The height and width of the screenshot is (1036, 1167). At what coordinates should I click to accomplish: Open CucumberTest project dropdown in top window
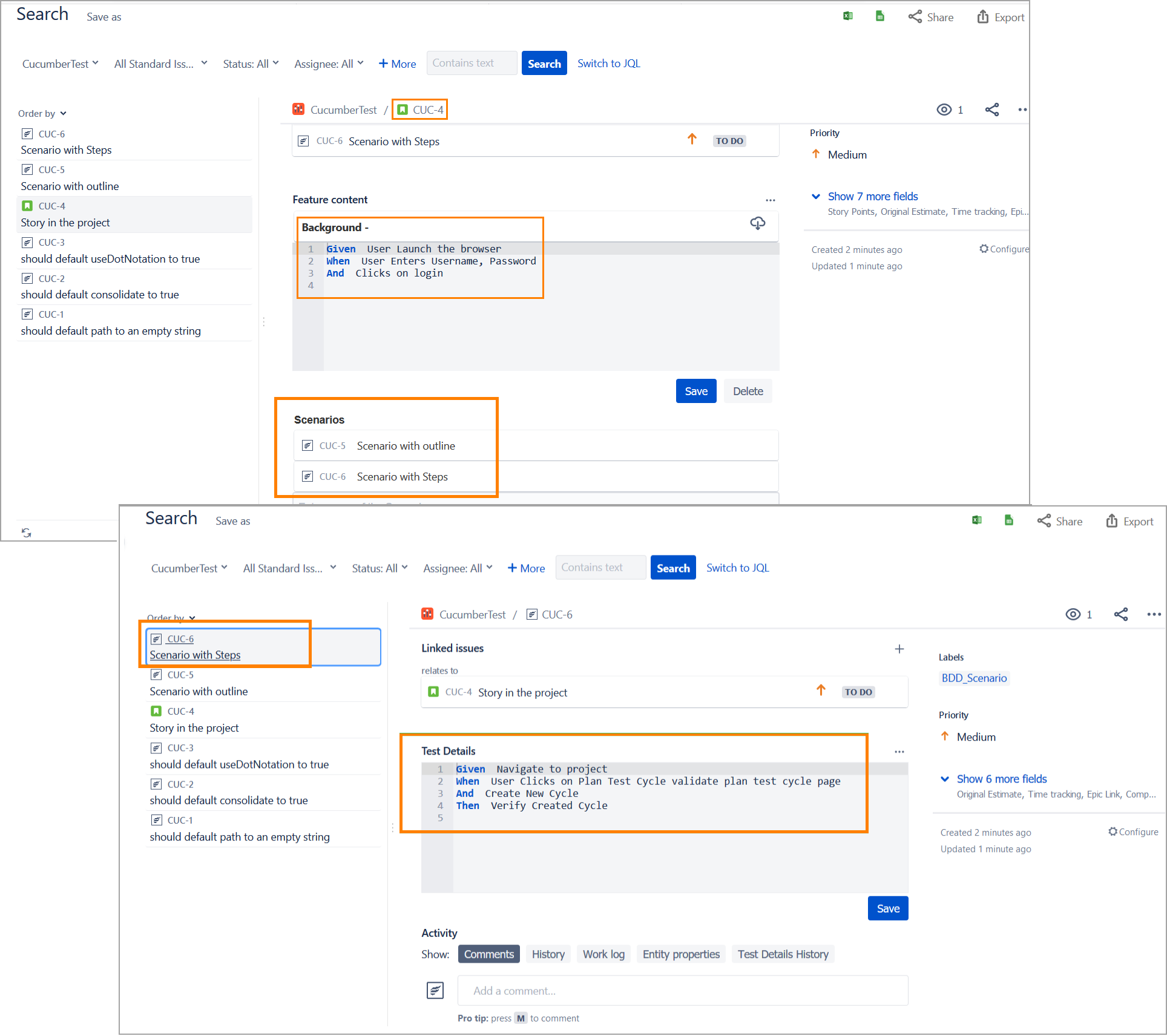(60, 64)
